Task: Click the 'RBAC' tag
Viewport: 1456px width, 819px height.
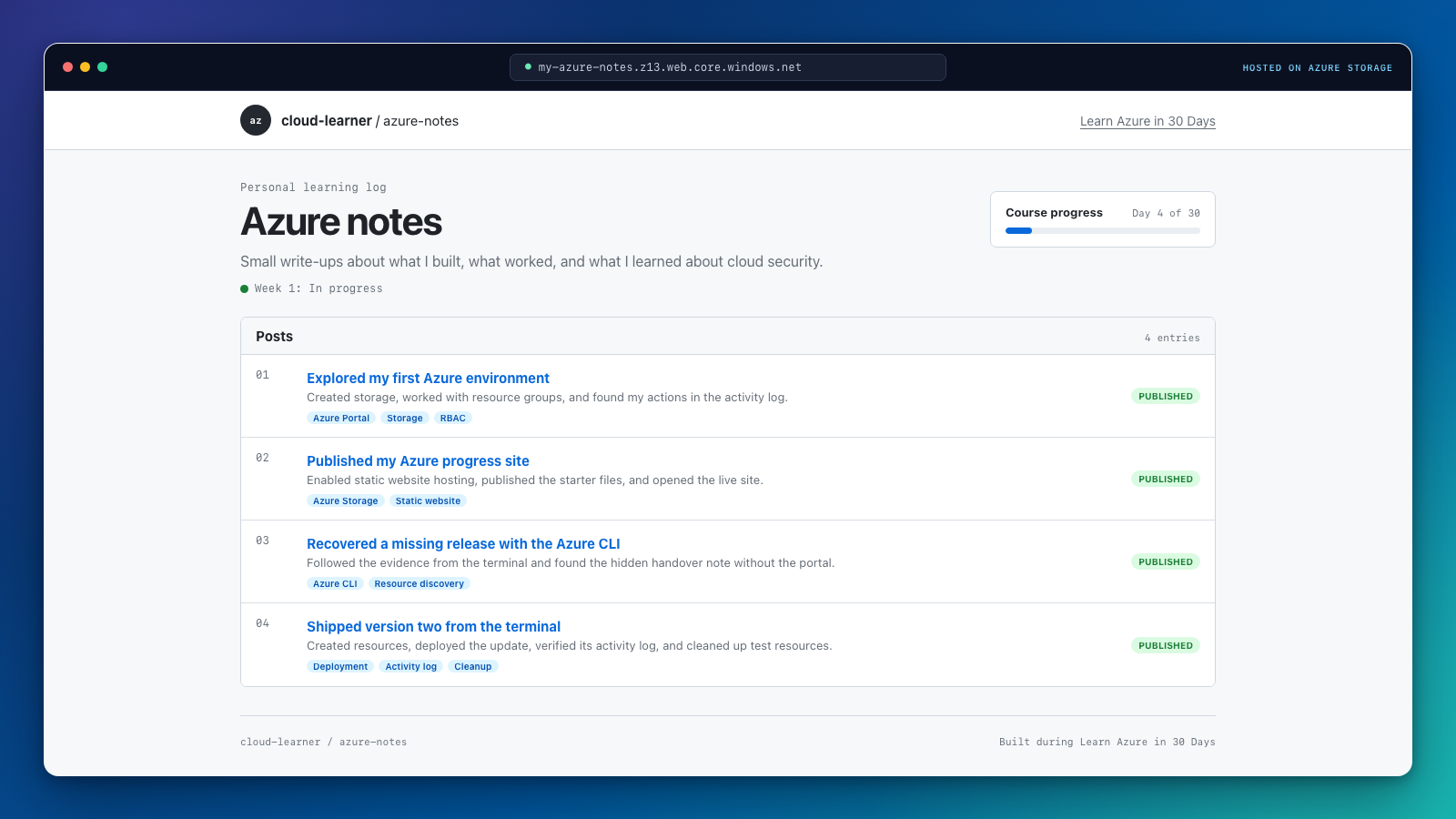Action: pos(453,418)
